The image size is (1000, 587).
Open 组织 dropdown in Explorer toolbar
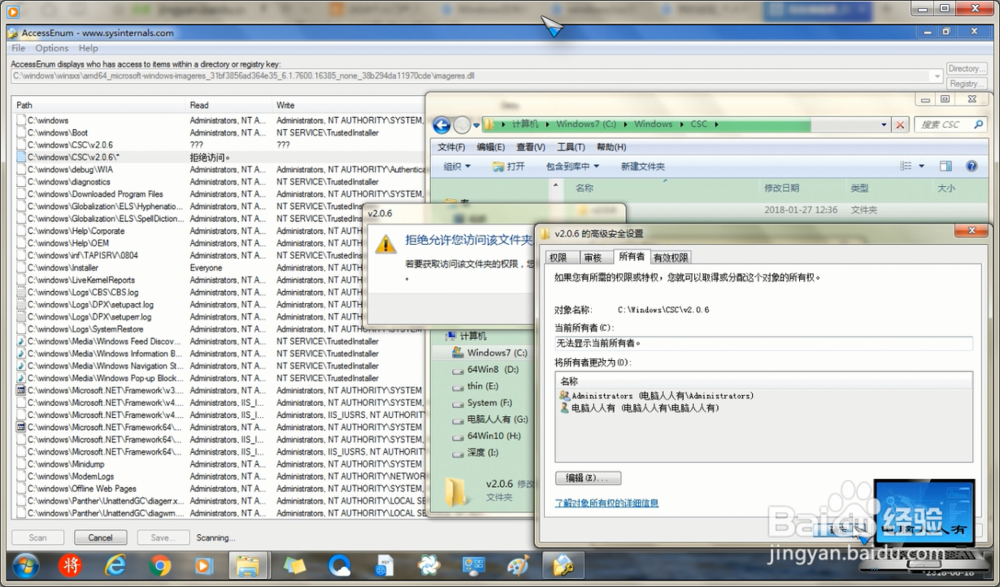(457, 167)
